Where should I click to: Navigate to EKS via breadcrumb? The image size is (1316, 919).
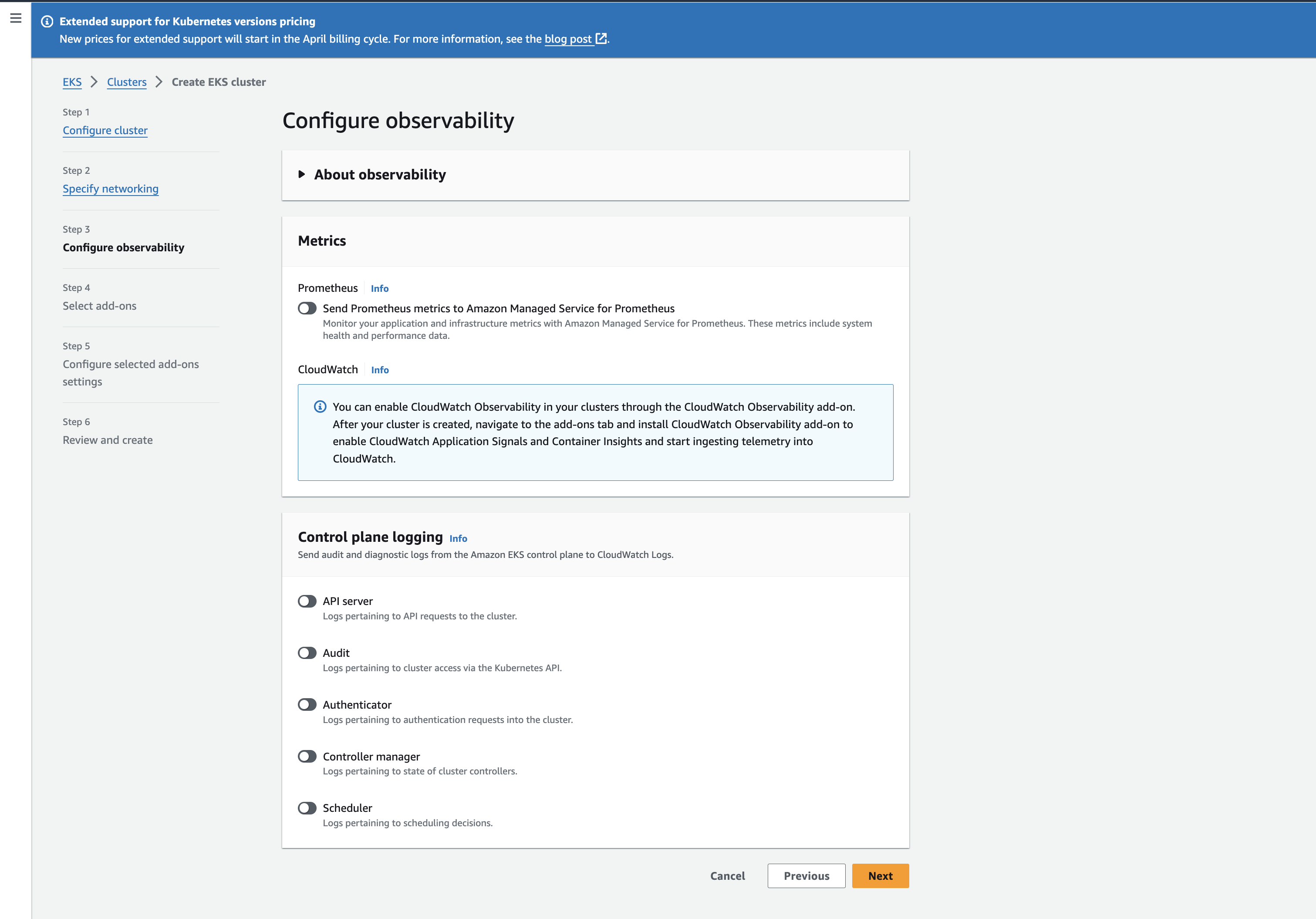click(x=72, y=82)
